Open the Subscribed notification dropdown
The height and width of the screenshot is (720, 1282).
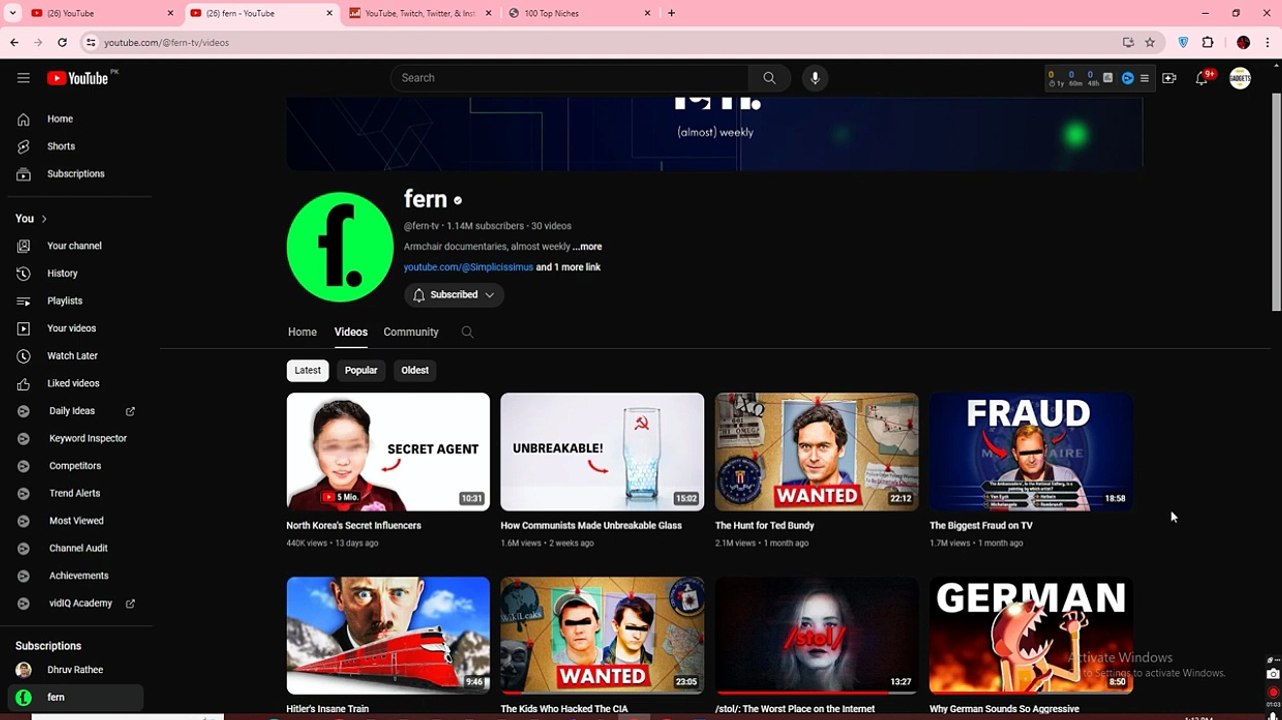454,295
